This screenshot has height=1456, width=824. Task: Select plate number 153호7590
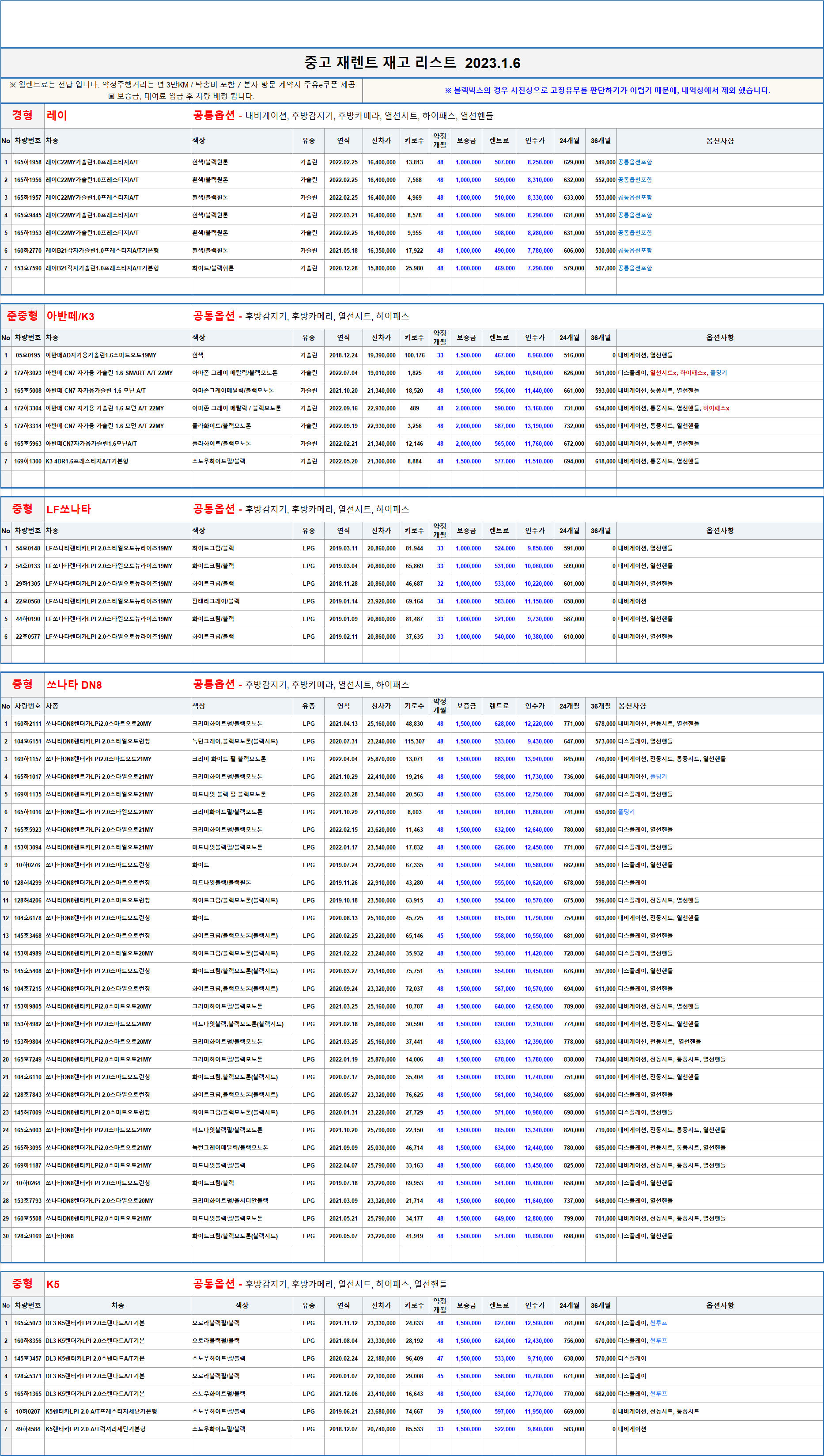coord(28,268)
